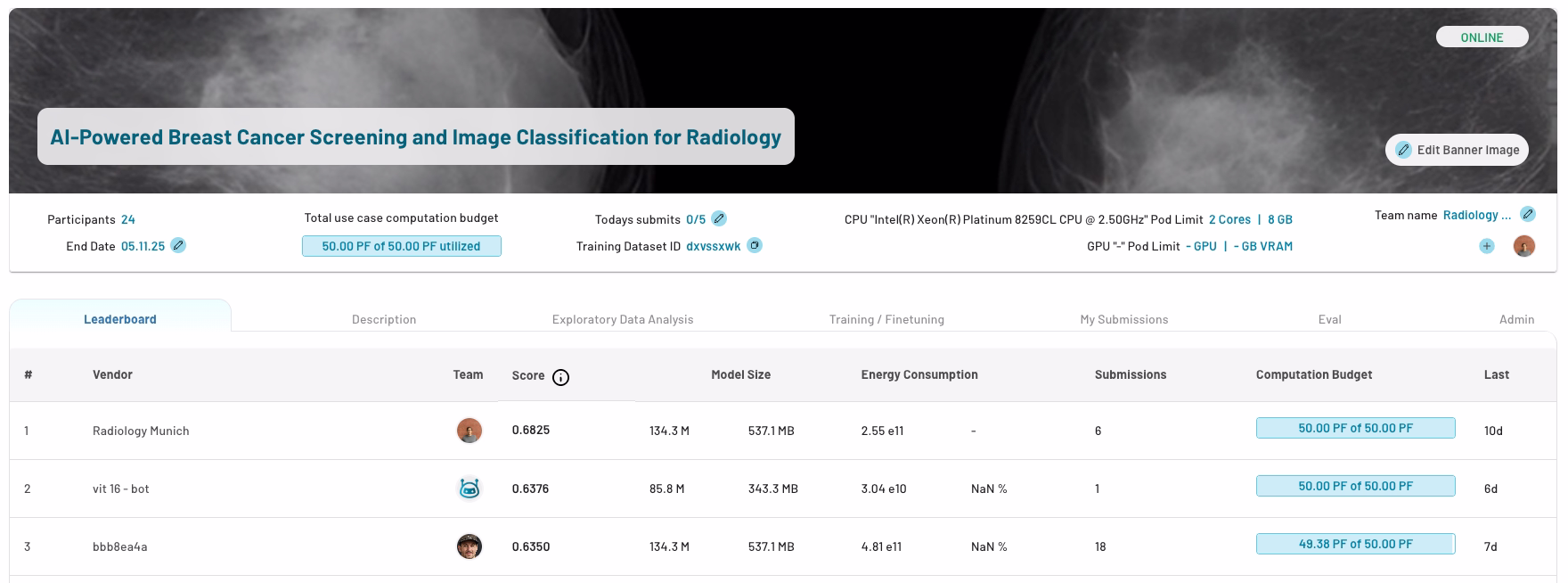1568x583 pixels.
Task: Switch to the Description tab
Action: [383, 319]
